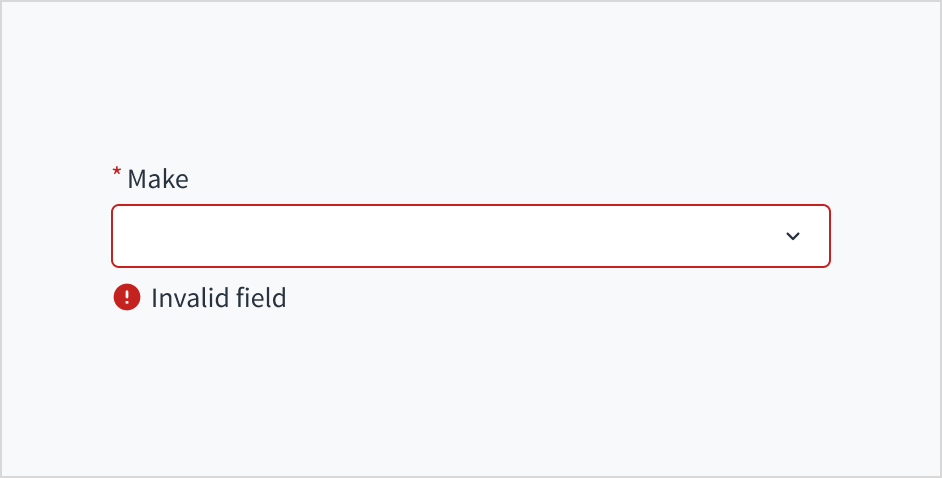Click the Invalid field error message

[x=218, y=297]
